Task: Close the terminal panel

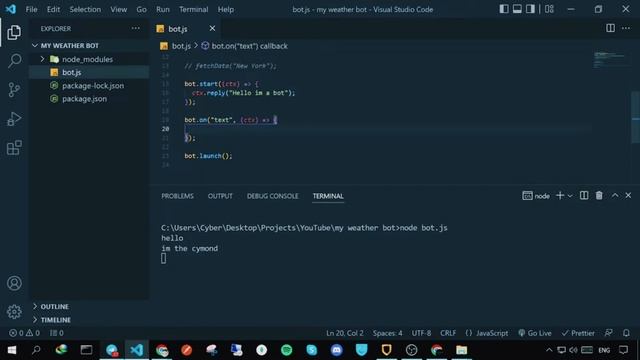Action: coord(628,196)
